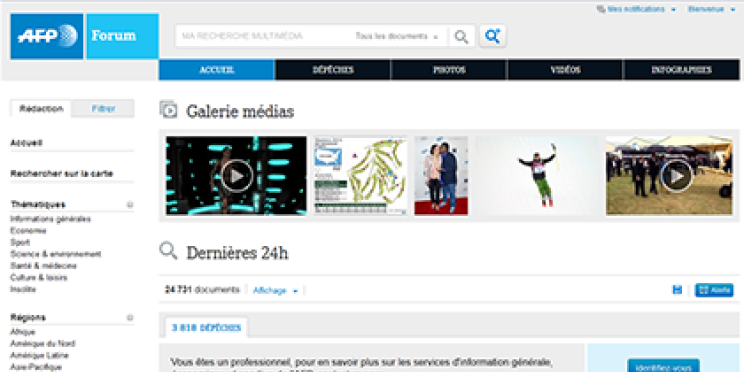Select the Sport theme
The height and width of the screenshot is (372, 744).
click(x=20, y=242)
